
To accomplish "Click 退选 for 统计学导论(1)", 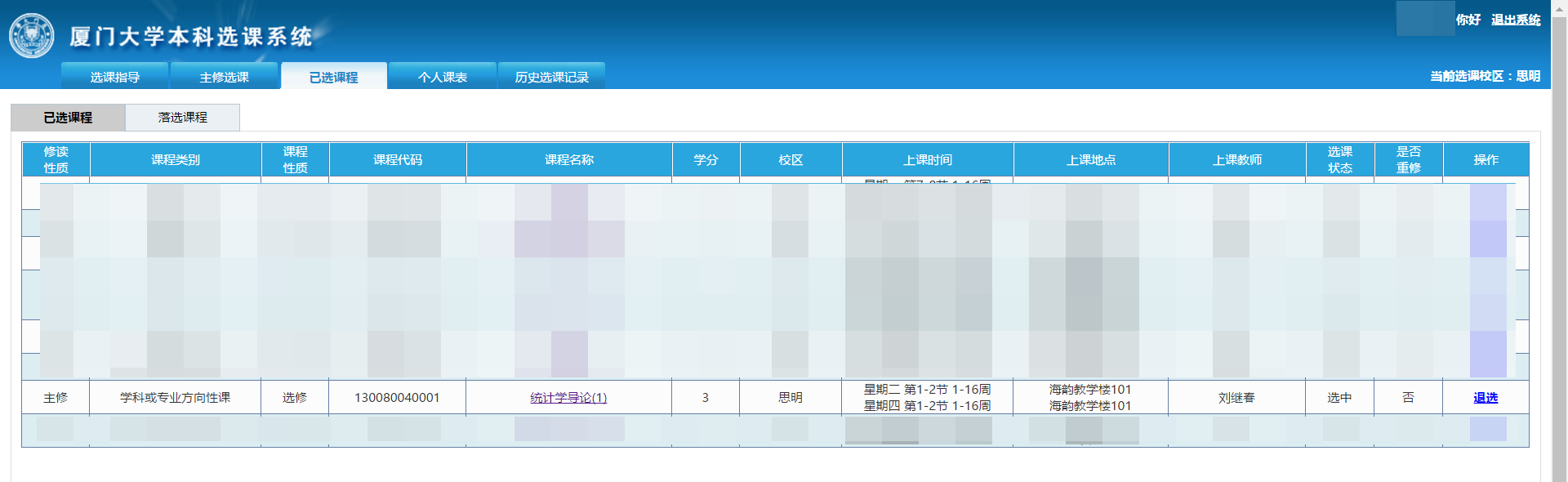I will coord(1486,398).
